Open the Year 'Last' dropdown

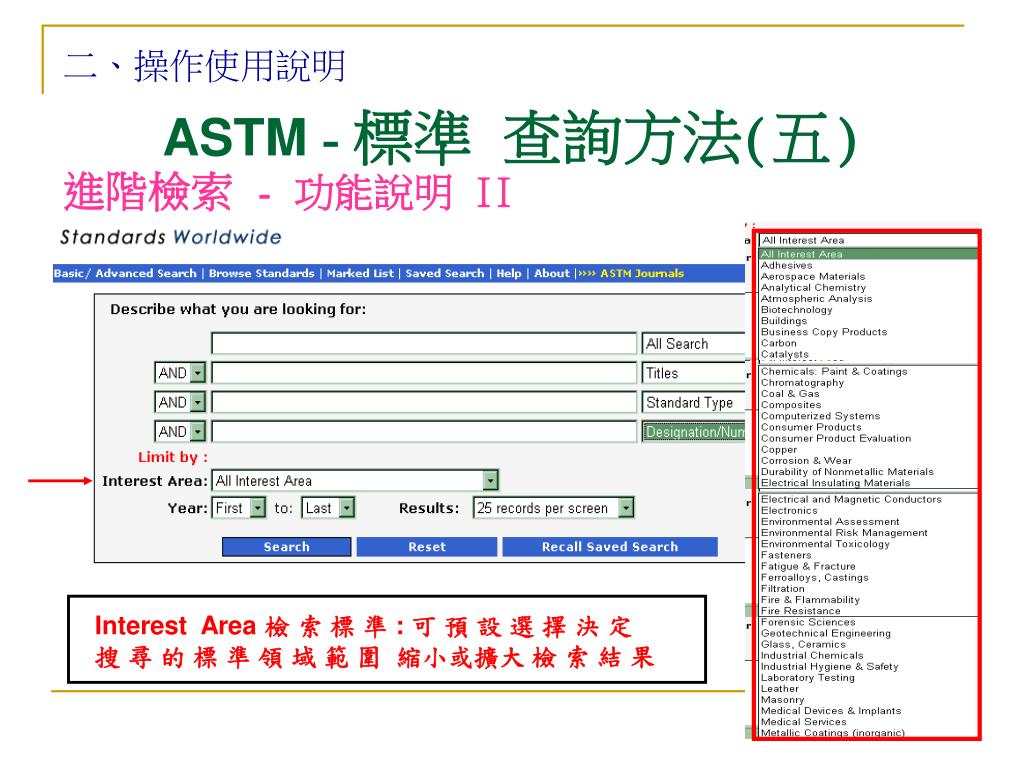328,508
